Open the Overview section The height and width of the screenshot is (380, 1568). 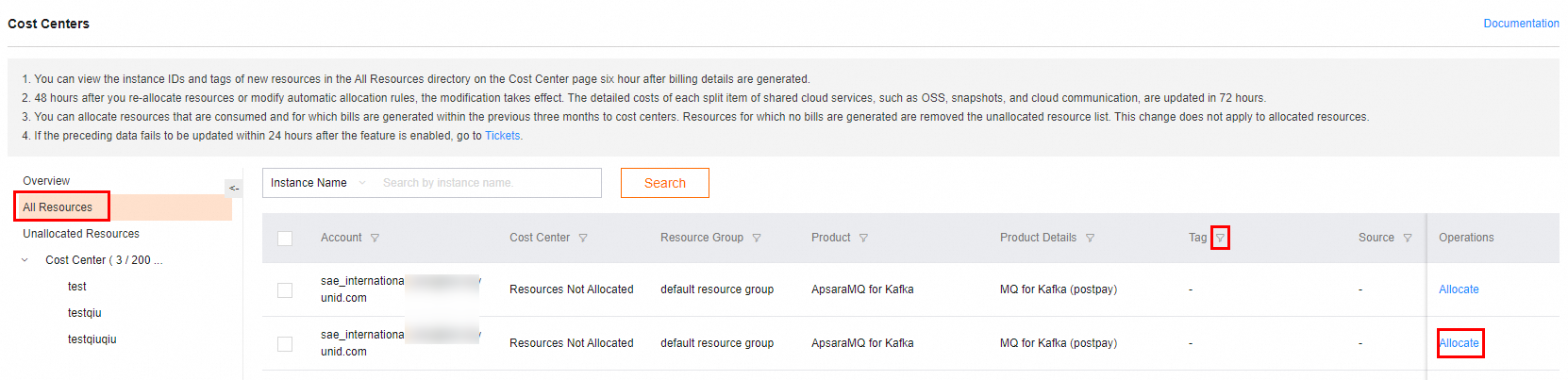[46, 181]
